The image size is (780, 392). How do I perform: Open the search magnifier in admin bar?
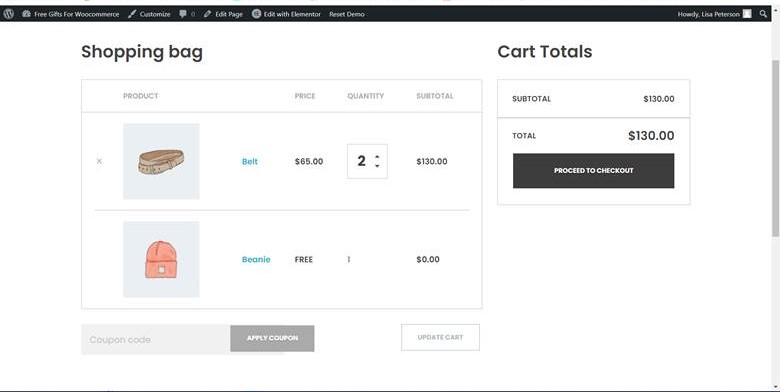[x=763, y=14]
